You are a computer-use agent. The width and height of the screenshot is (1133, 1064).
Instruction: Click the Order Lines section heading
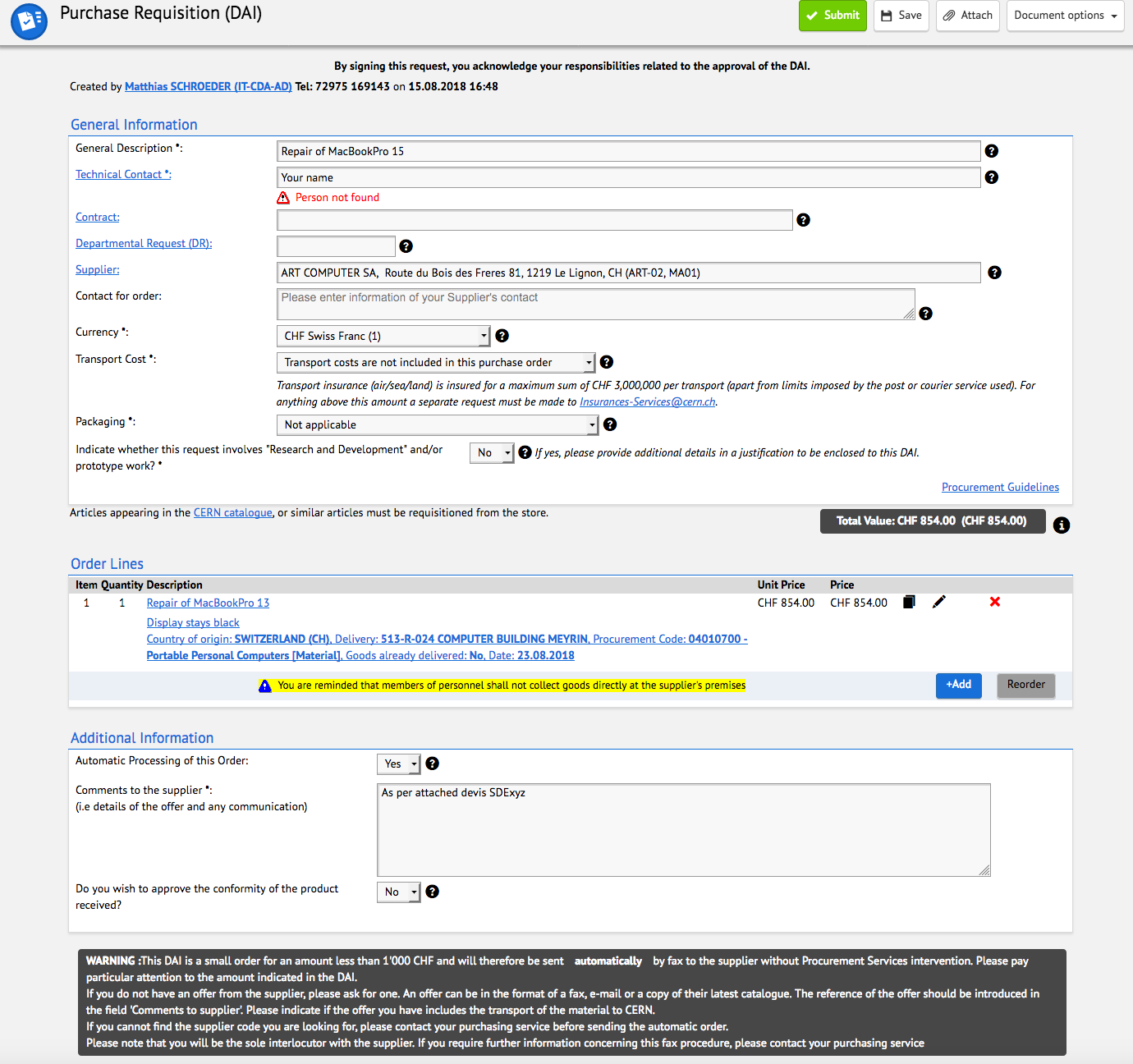tap(107, 564)
